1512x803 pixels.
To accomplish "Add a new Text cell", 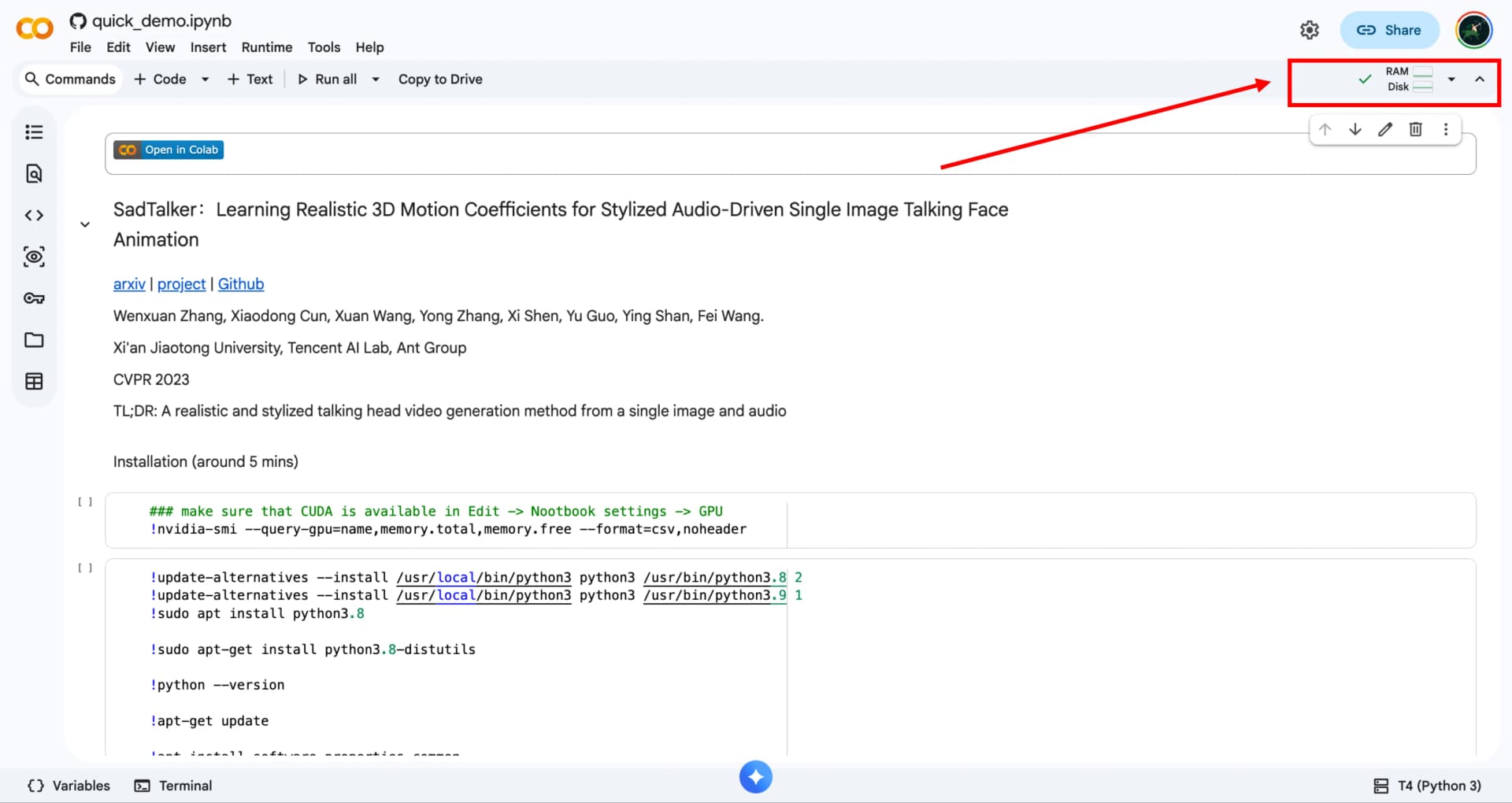I will 250,80.
